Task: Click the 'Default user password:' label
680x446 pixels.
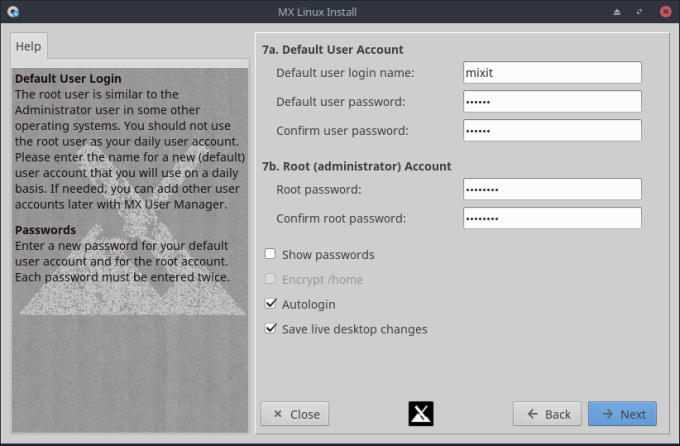Action: click(x=341, y=102)
